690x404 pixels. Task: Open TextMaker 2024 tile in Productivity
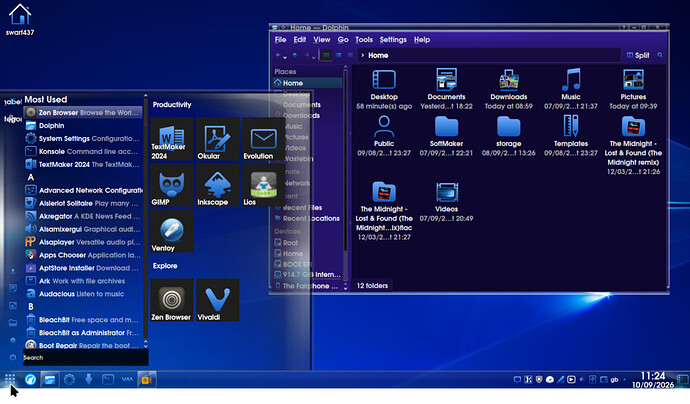[x=171, y=139]
